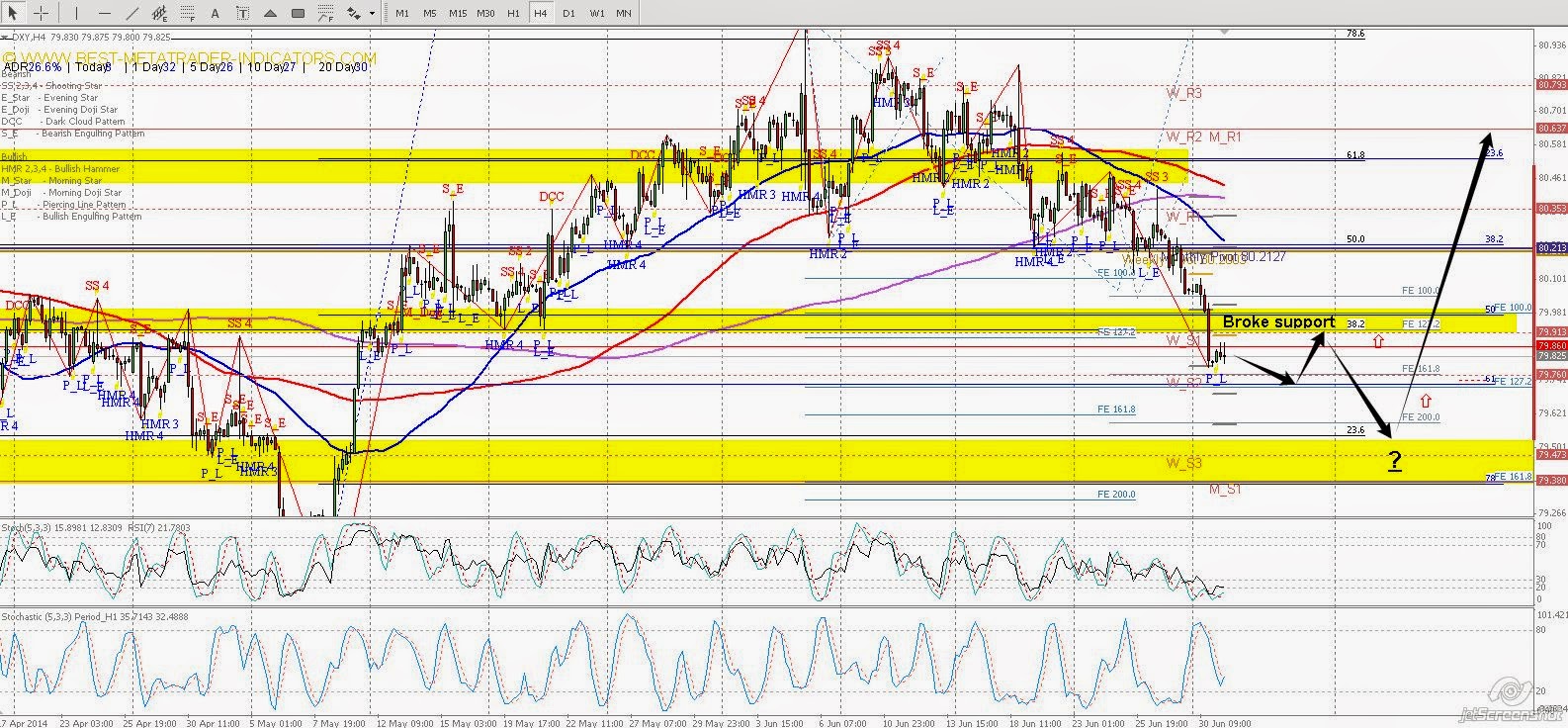The width and height of the screenshot is (1568, 728).
Task: Choose the horizontal line drawing tool
Action: [x=105, y=13]
